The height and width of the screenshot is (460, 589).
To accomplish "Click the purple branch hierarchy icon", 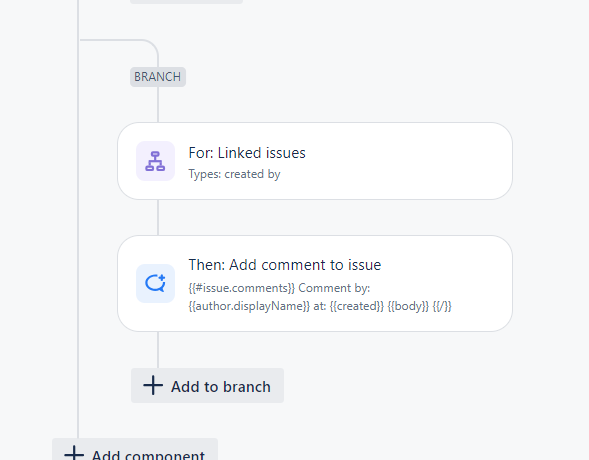I will point(155,161).
